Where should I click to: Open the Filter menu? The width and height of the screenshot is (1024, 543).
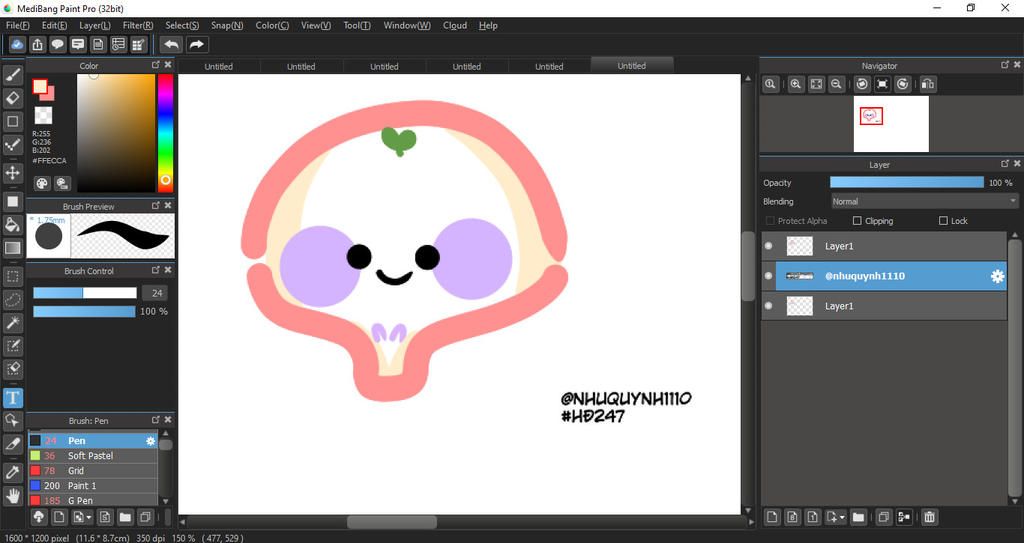tap(138, 25)
